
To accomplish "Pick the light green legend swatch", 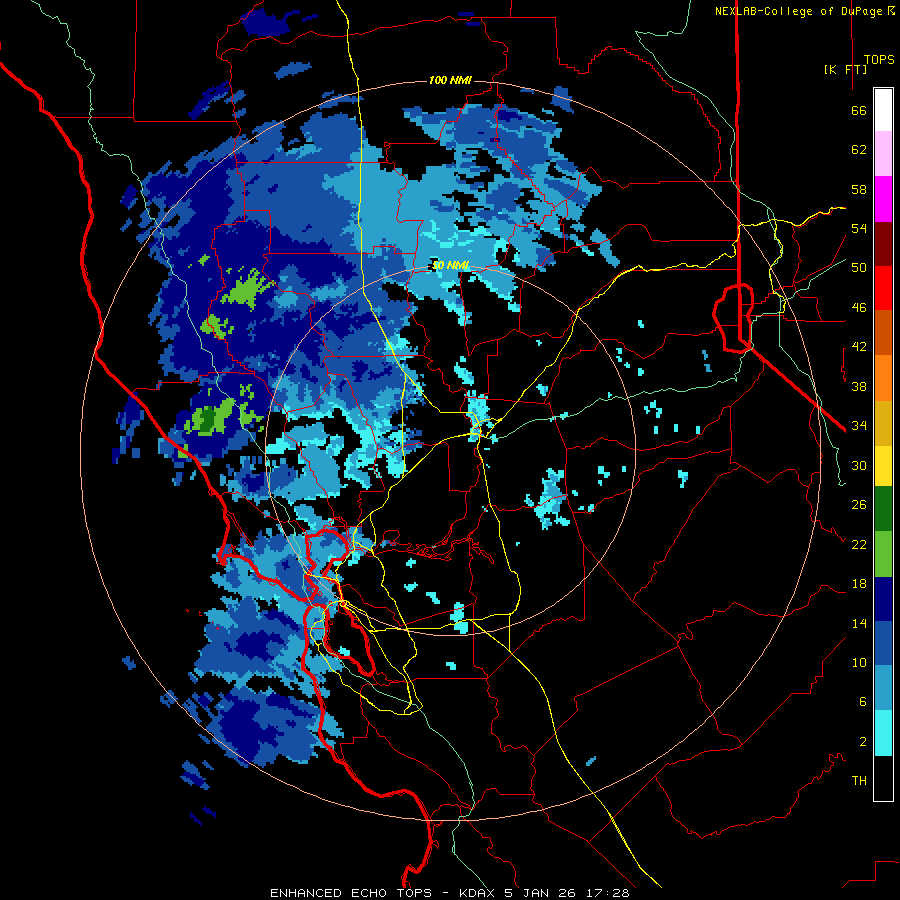I will pos(883,554).
